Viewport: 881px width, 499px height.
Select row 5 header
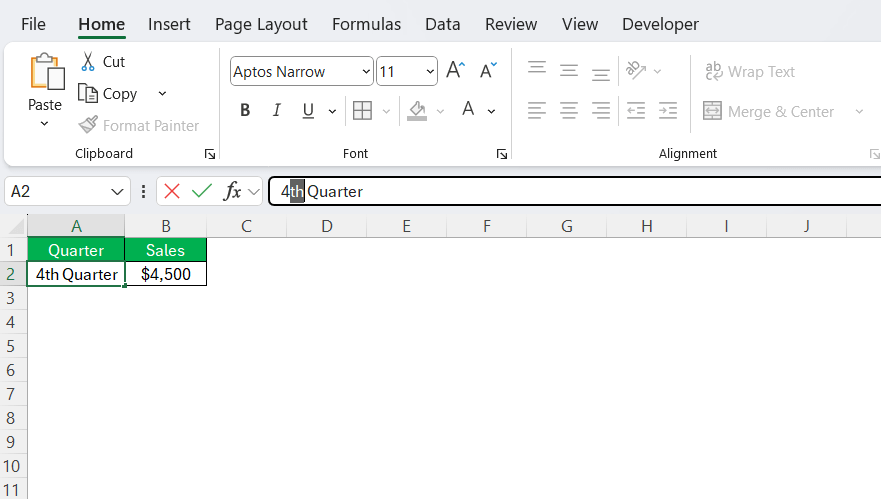point(11,346)
